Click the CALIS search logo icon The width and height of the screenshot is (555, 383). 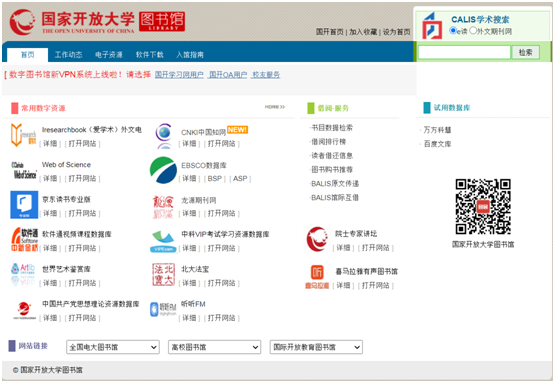click(432, 25)
